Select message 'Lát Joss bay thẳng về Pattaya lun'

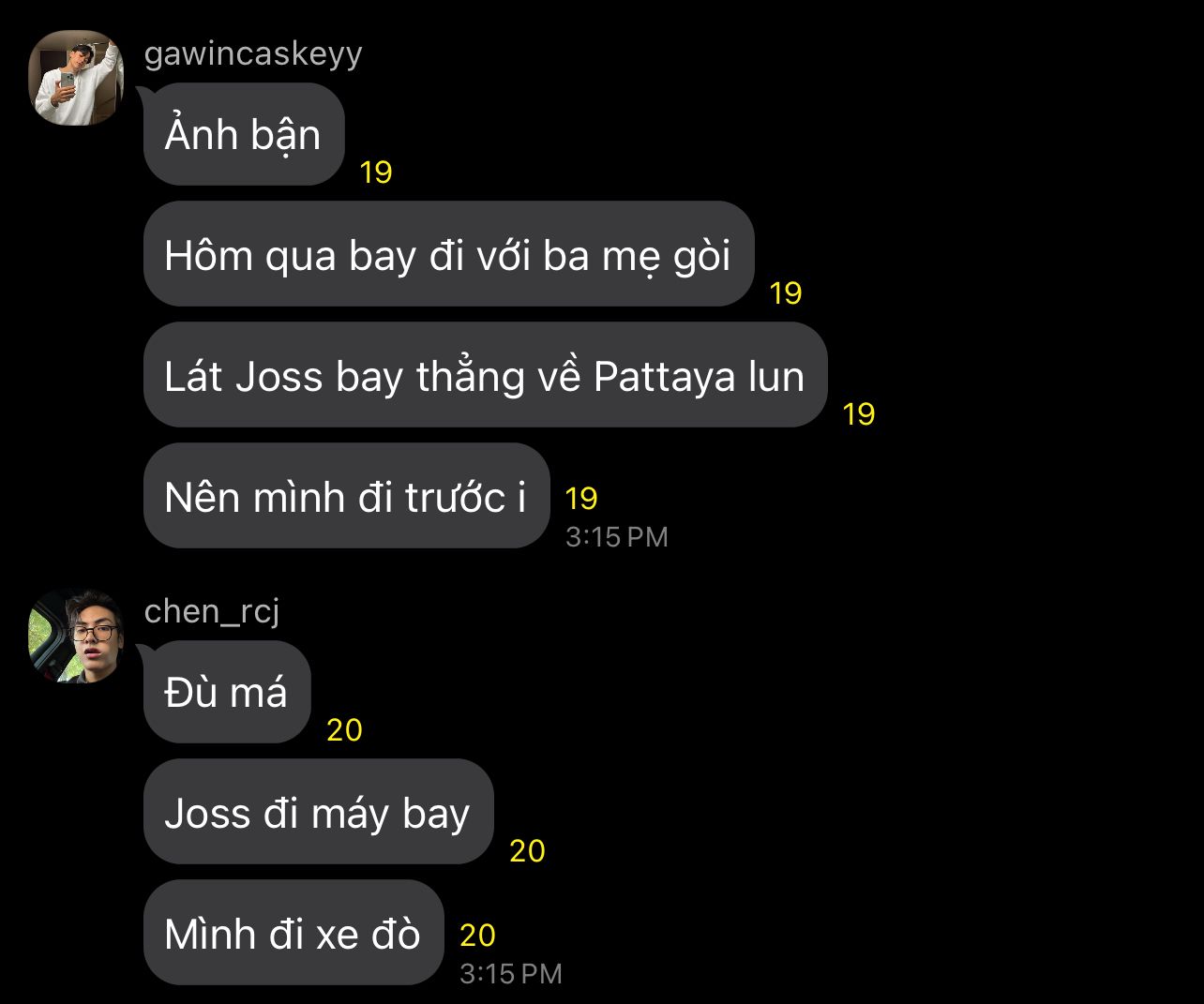485,375
